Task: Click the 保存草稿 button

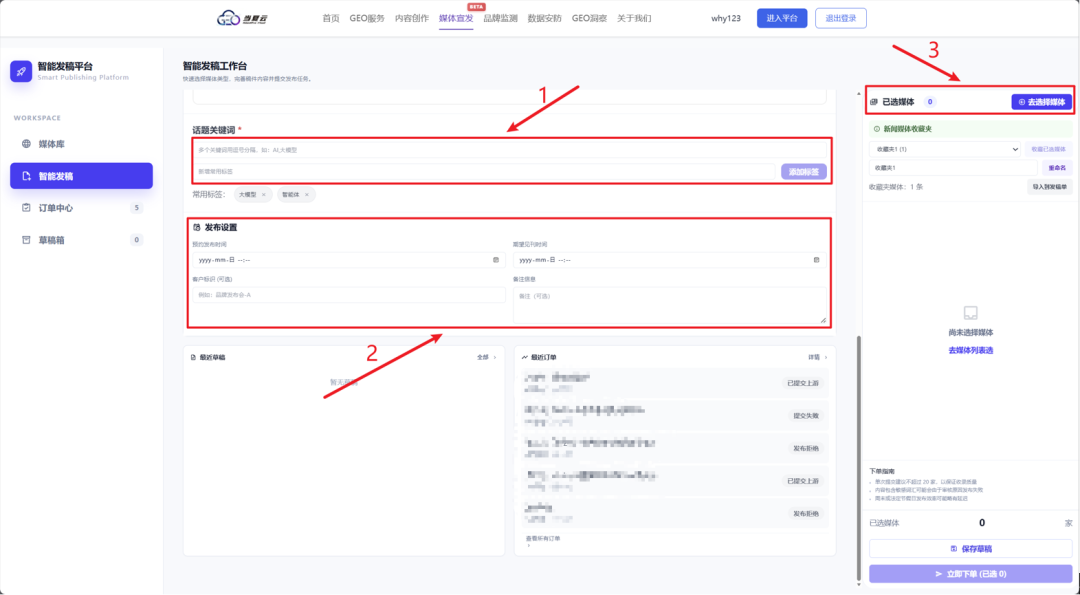Action: (970, 549)
